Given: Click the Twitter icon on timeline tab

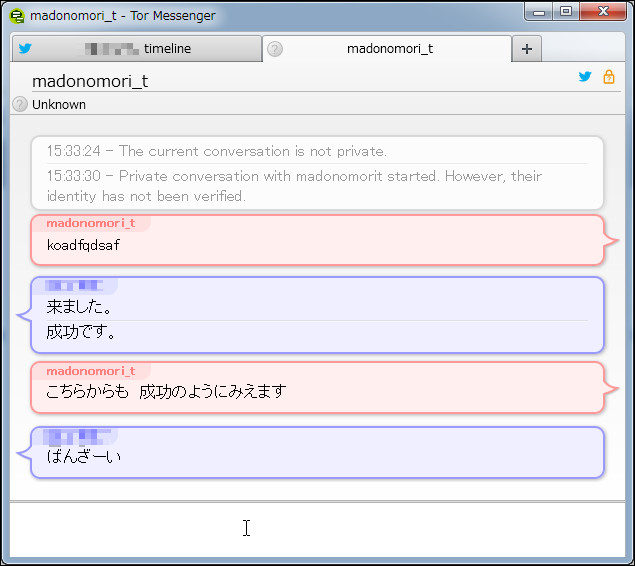Looking at the screenshot, I should coord(25,48).
